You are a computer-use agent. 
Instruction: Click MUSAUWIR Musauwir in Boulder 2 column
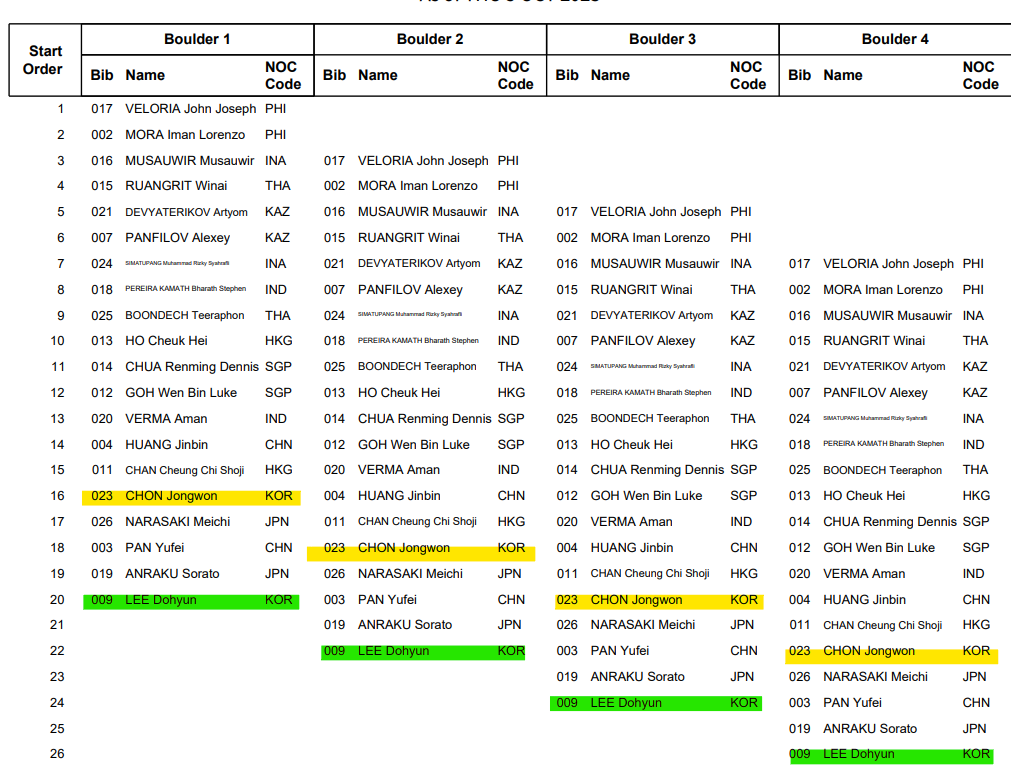pyautogui.click(x=422, y=211)
